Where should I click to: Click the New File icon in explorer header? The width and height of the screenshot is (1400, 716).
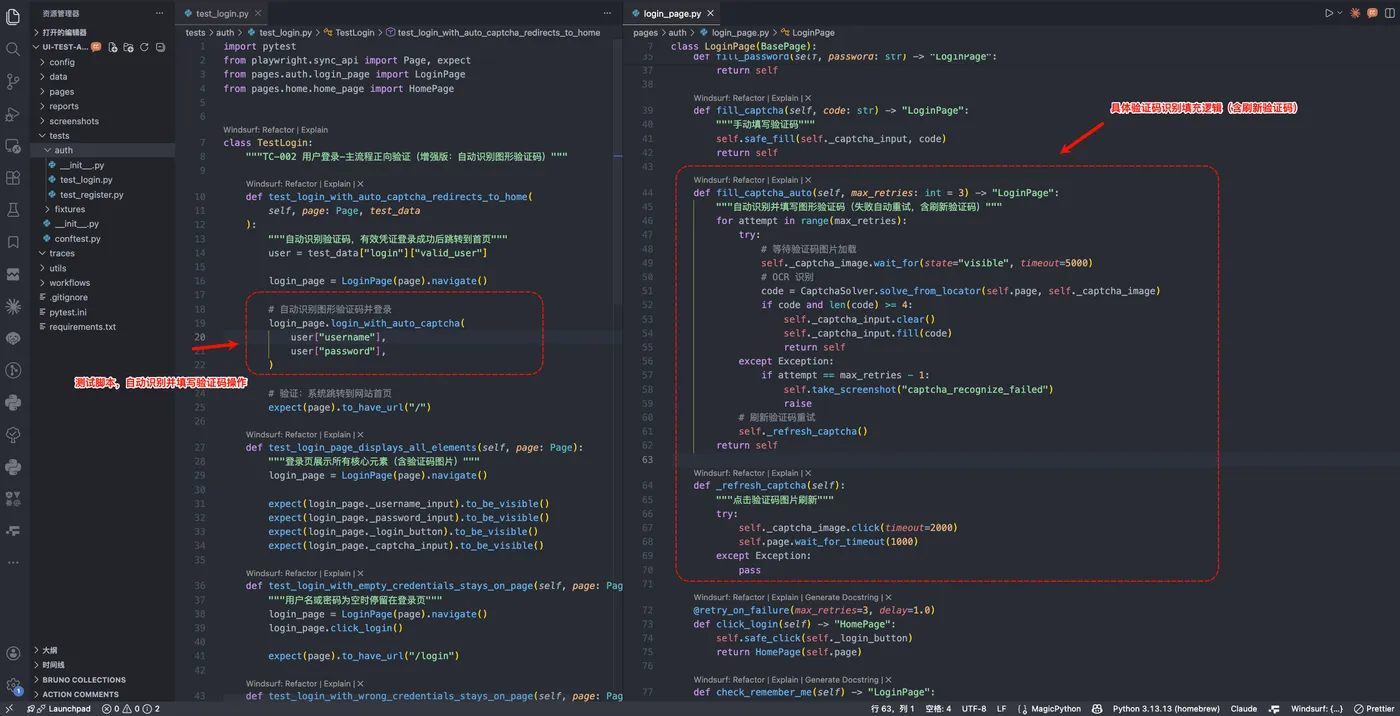click(113, 47)
